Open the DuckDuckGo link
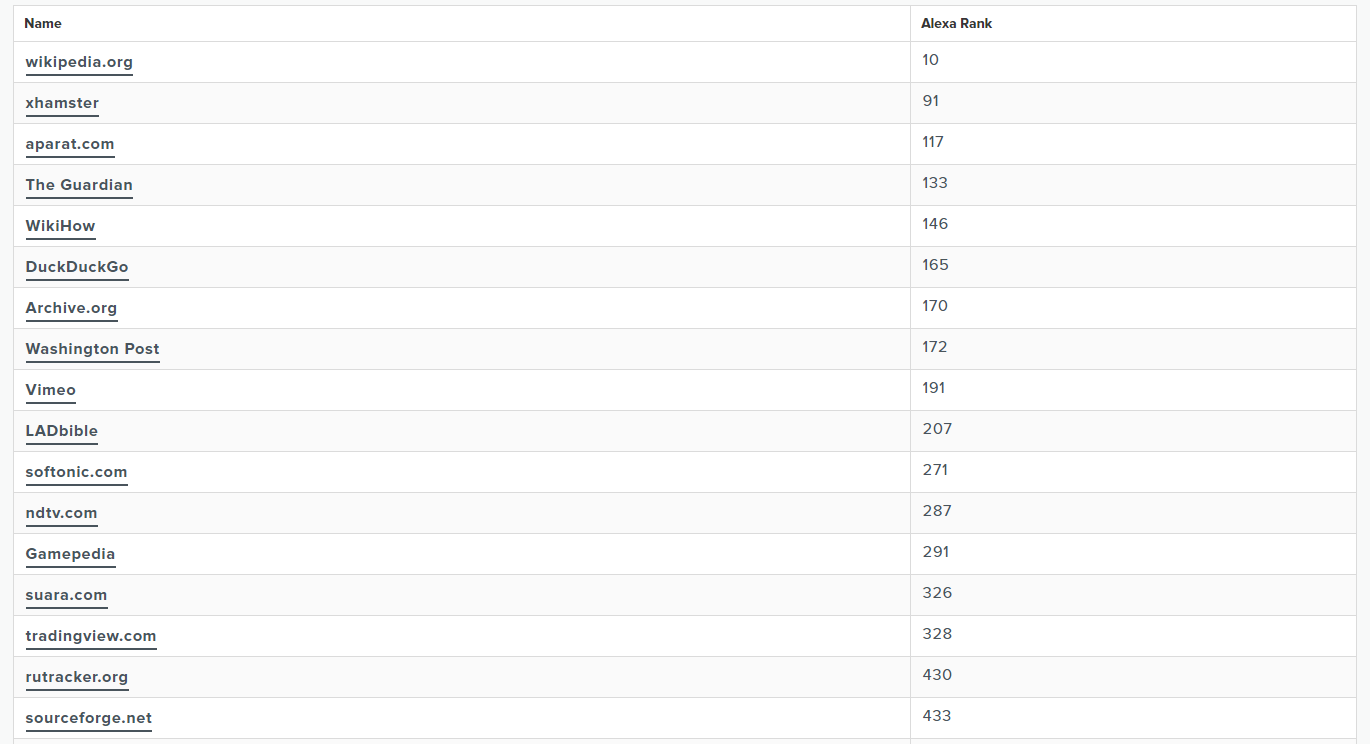 (x=77, y=267)
